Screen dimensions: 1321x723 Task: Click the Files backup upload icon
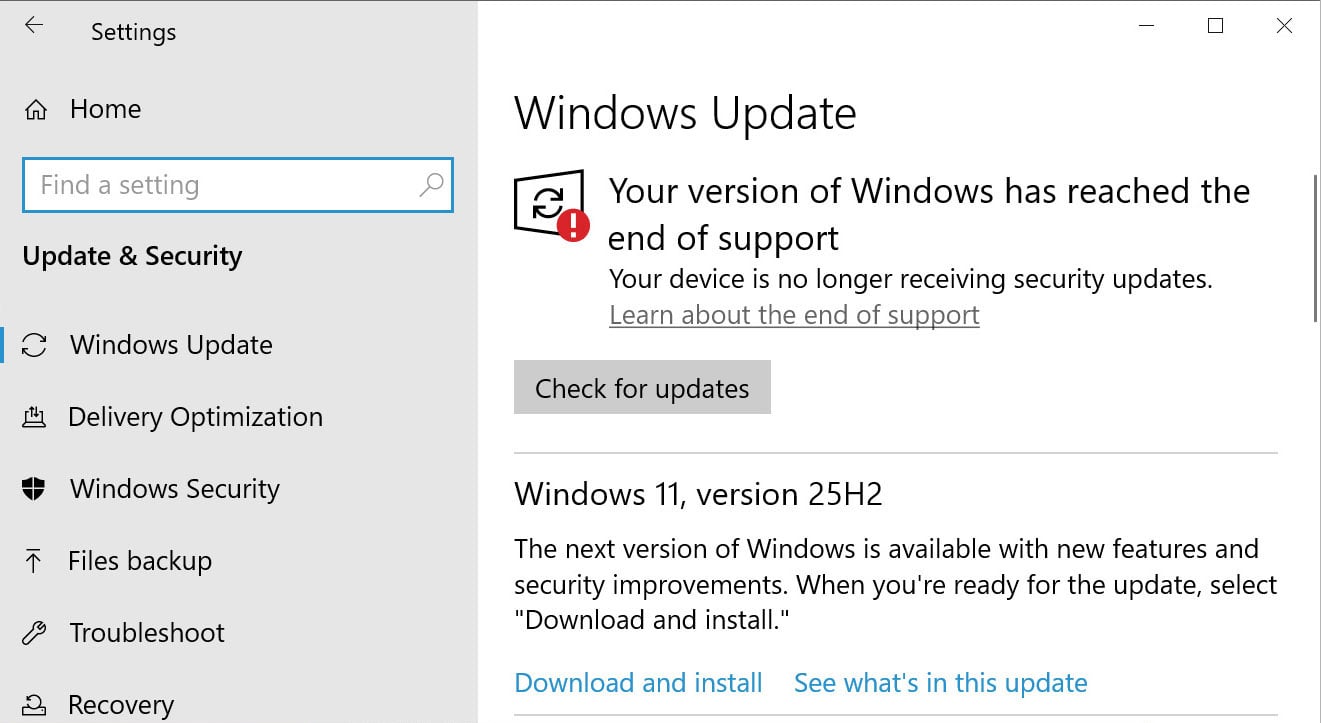click(37, 560)
